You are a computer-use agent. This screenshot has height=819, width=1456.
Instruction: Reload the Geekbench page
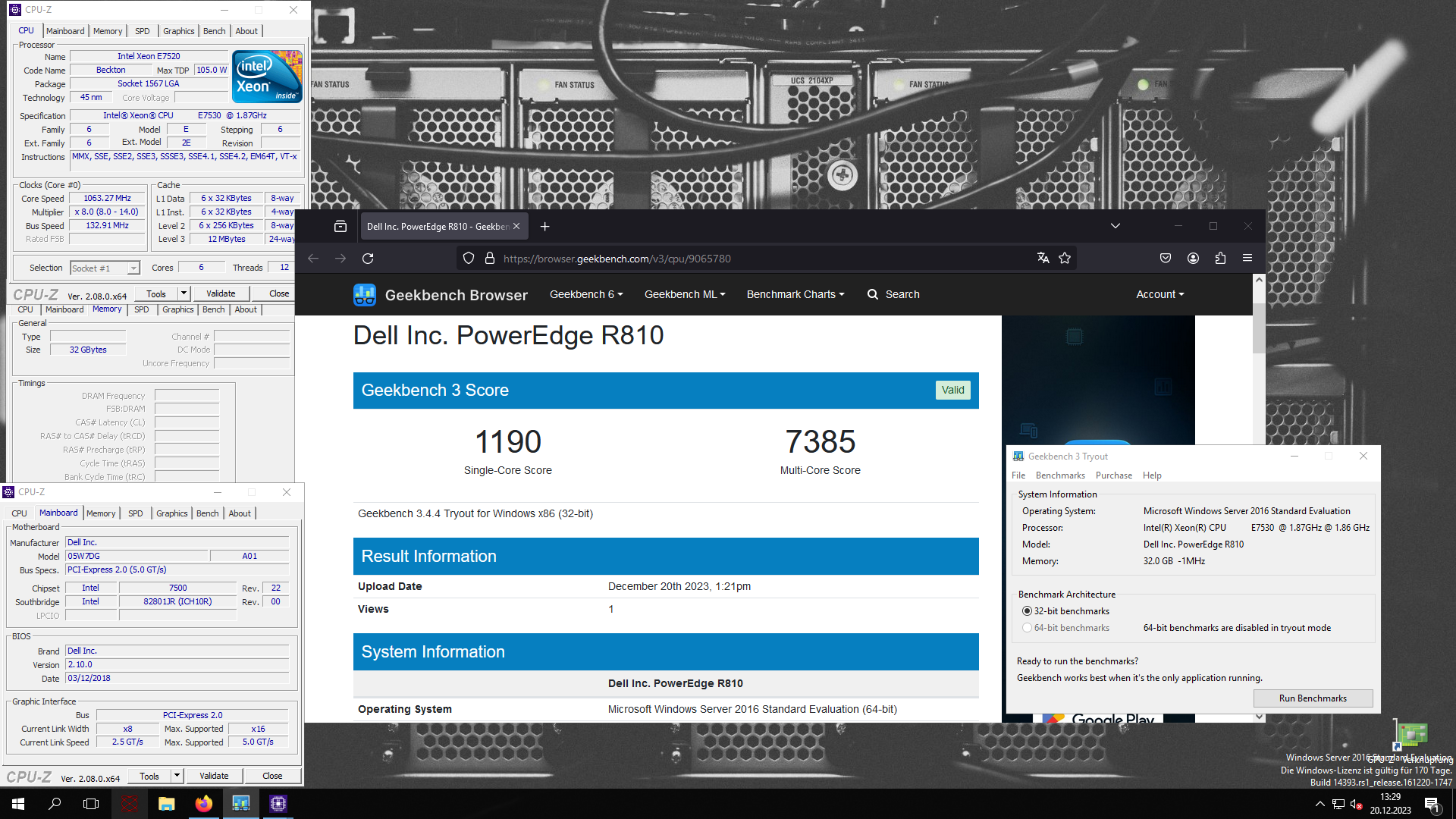368,259
